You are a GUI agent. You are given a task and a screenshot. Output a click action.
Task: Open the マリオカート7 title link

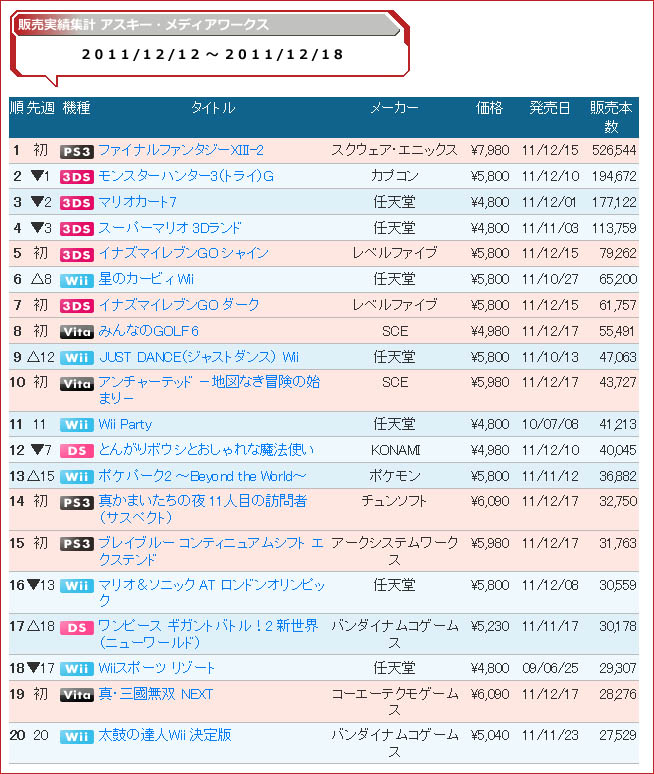pyautogui.click(x=137, y=202)
